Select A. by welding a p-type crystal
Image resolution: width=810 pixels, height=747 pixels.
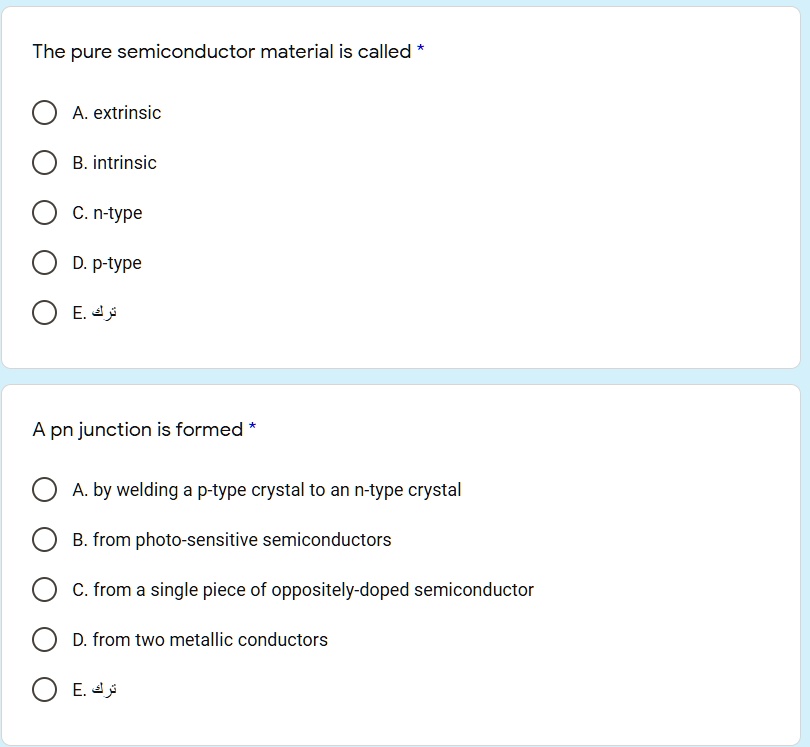click(44, 489)
